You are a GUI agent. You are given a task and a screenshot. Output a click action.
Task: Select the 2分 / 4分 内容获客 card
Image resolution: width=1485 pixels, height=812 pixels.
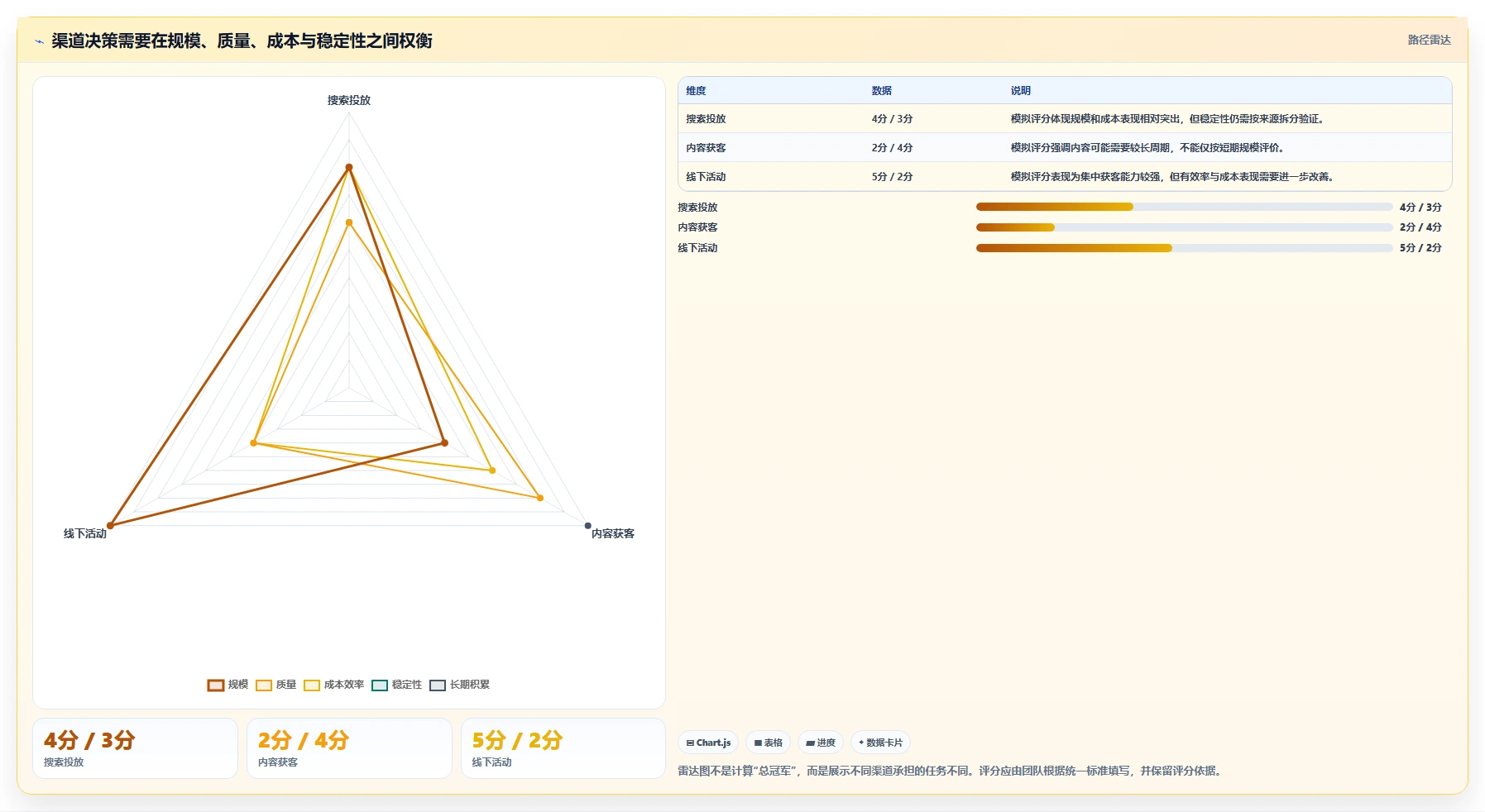[349, 748]
